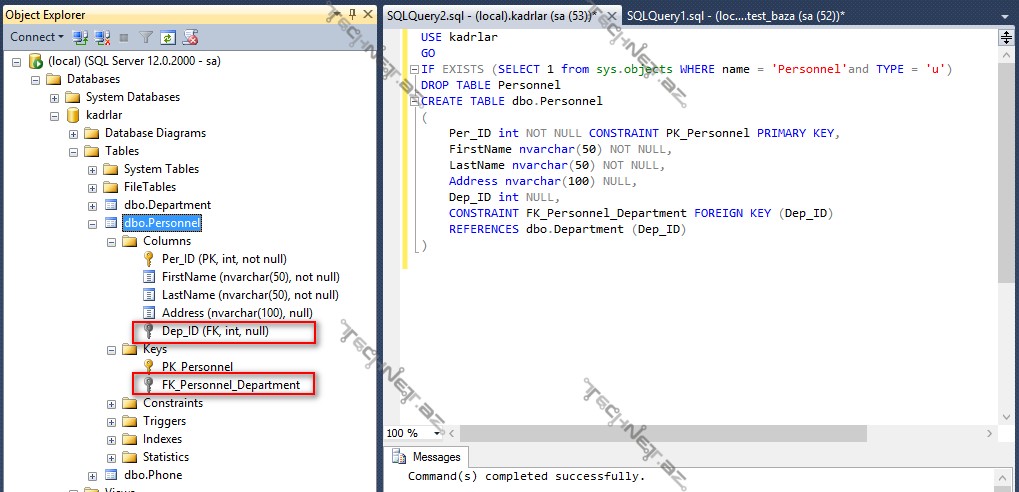Screen dimensions: 1019x492
Task: Open the document tab list dropdown arrow
Action: click(1006, 15)
